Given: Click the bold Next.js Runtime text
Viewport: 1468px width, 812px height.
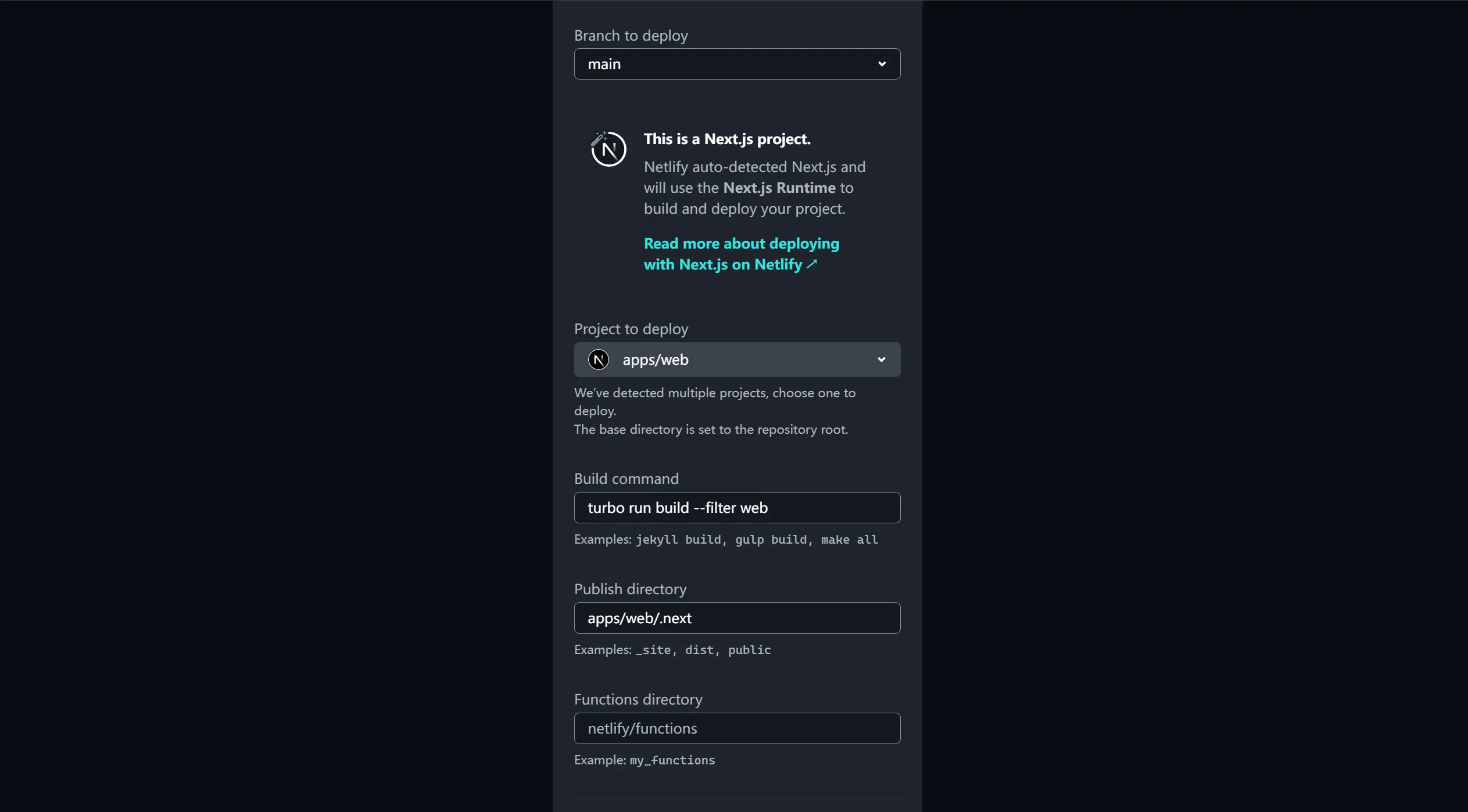Looking at the screenshot, I should click(779, 188).
